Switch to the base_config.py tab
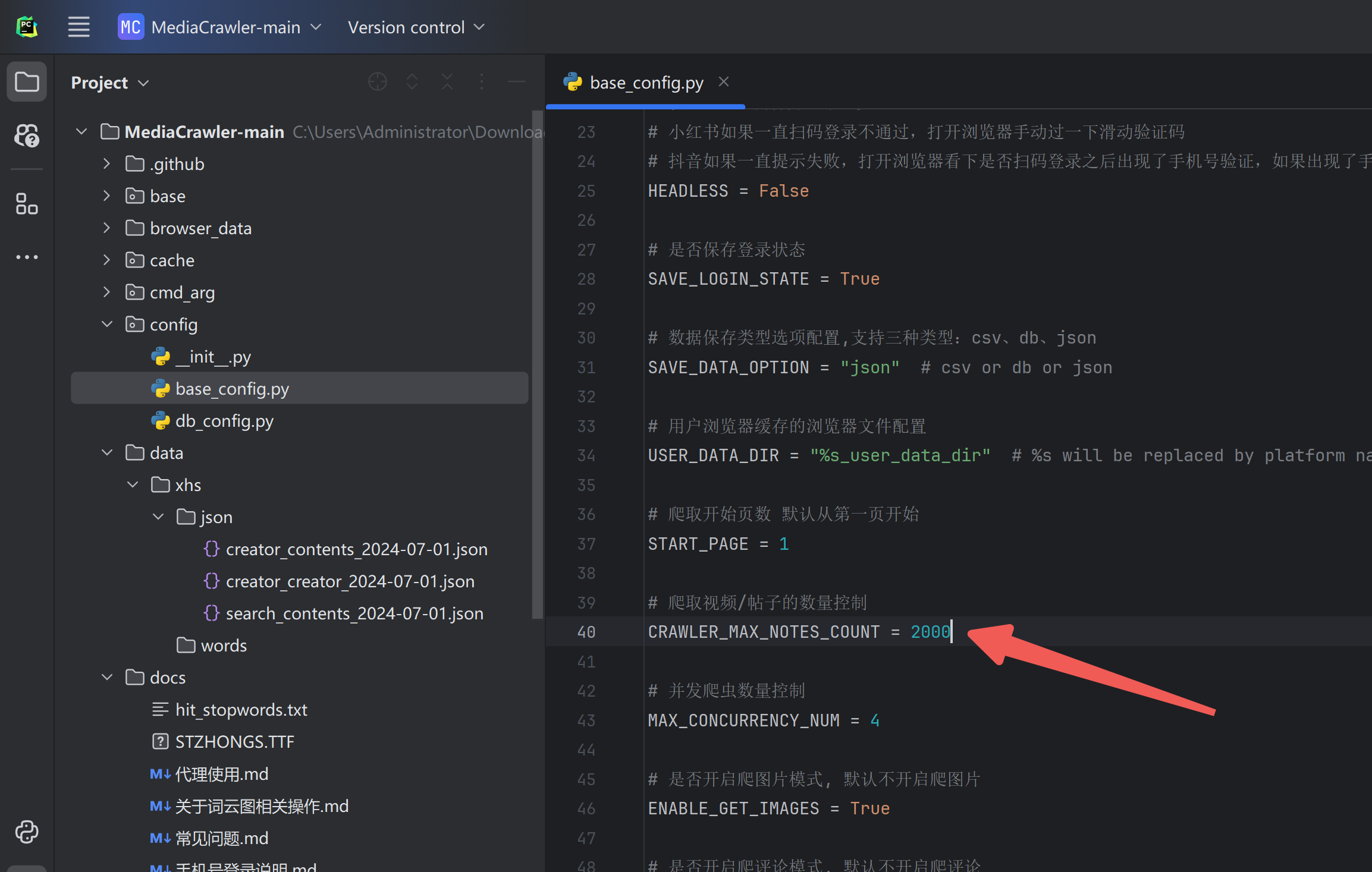The image size is (1372, 872). [646, 83]
